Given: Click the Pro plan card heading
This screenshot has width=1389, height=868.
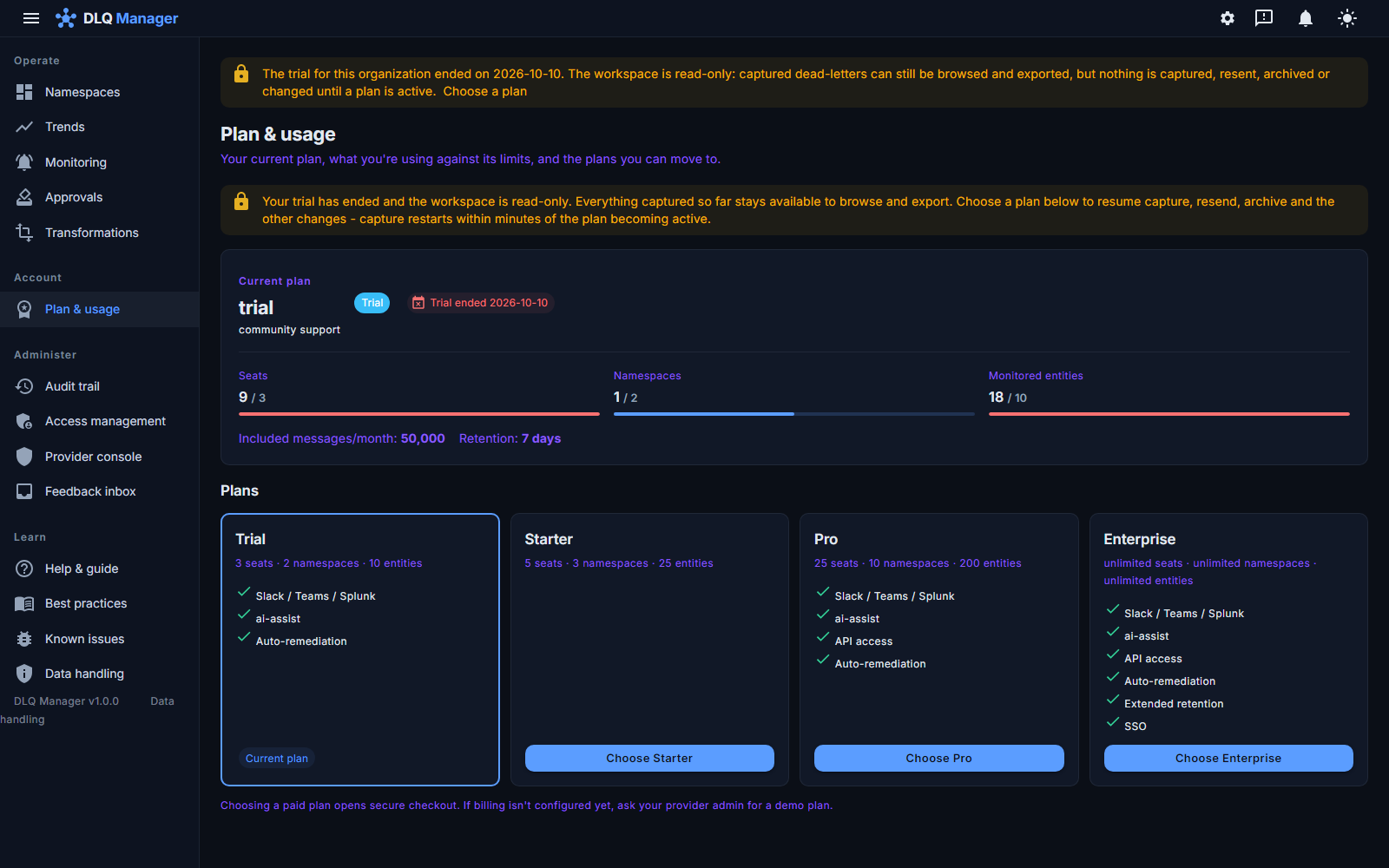Looking at the screenshot, I should coord(826,539).
